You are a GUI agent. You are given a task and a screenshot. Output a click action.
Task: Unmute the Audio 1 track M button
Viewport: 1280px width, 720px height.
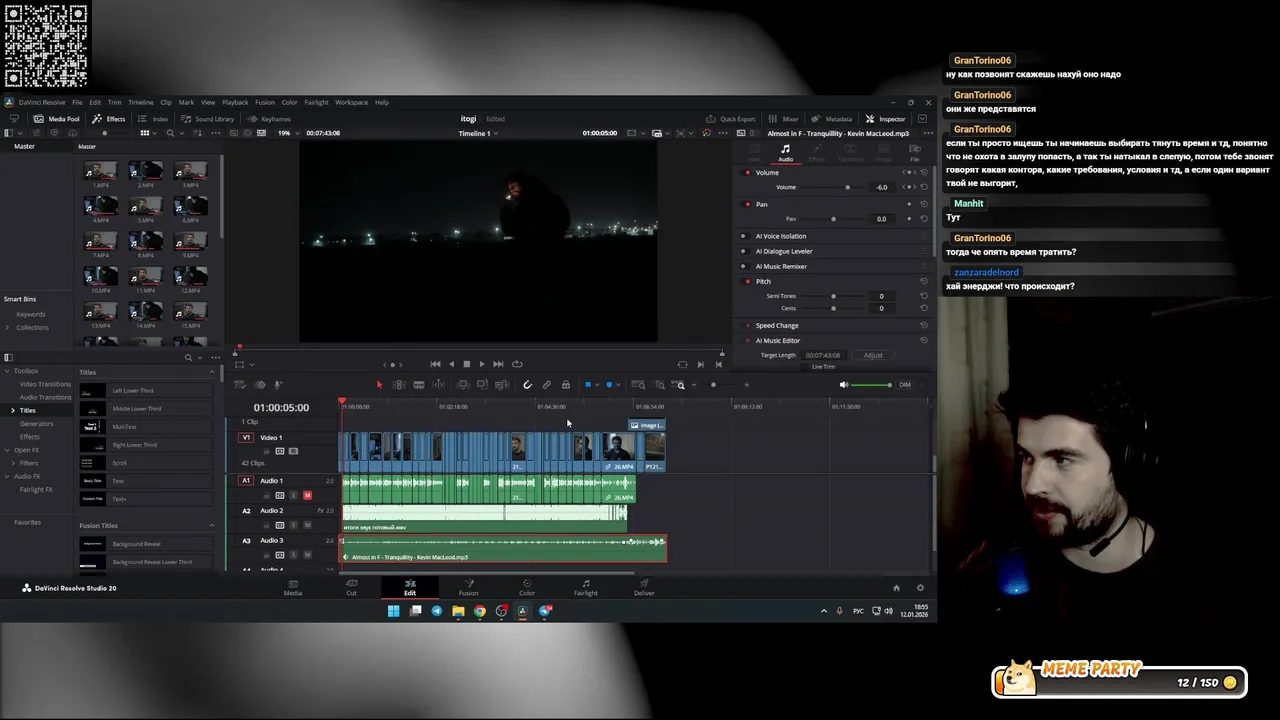click(307, 495)
